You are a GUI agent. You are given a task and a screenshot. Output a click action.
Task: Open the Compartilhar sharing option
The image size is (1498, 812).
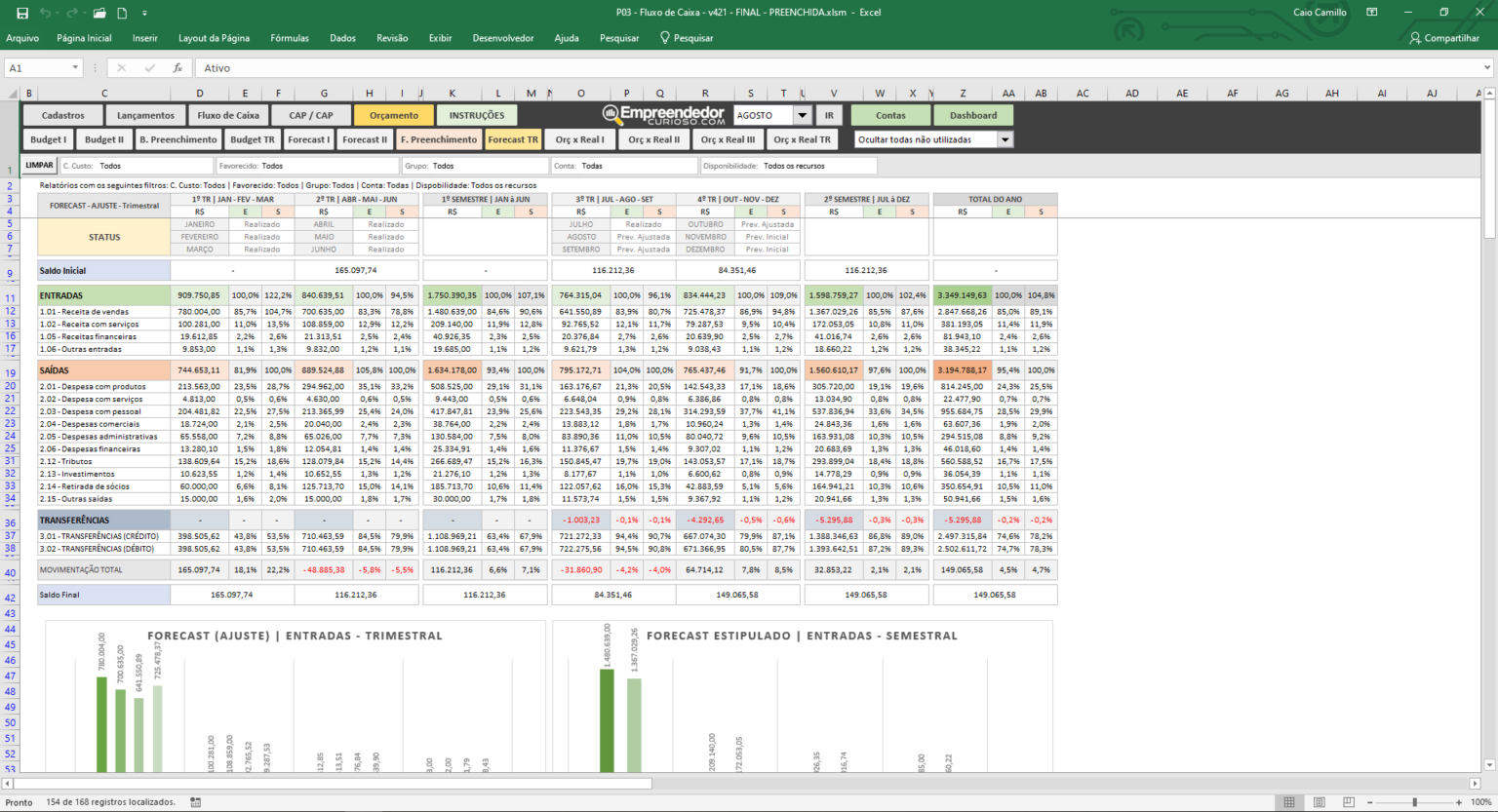1444,38
